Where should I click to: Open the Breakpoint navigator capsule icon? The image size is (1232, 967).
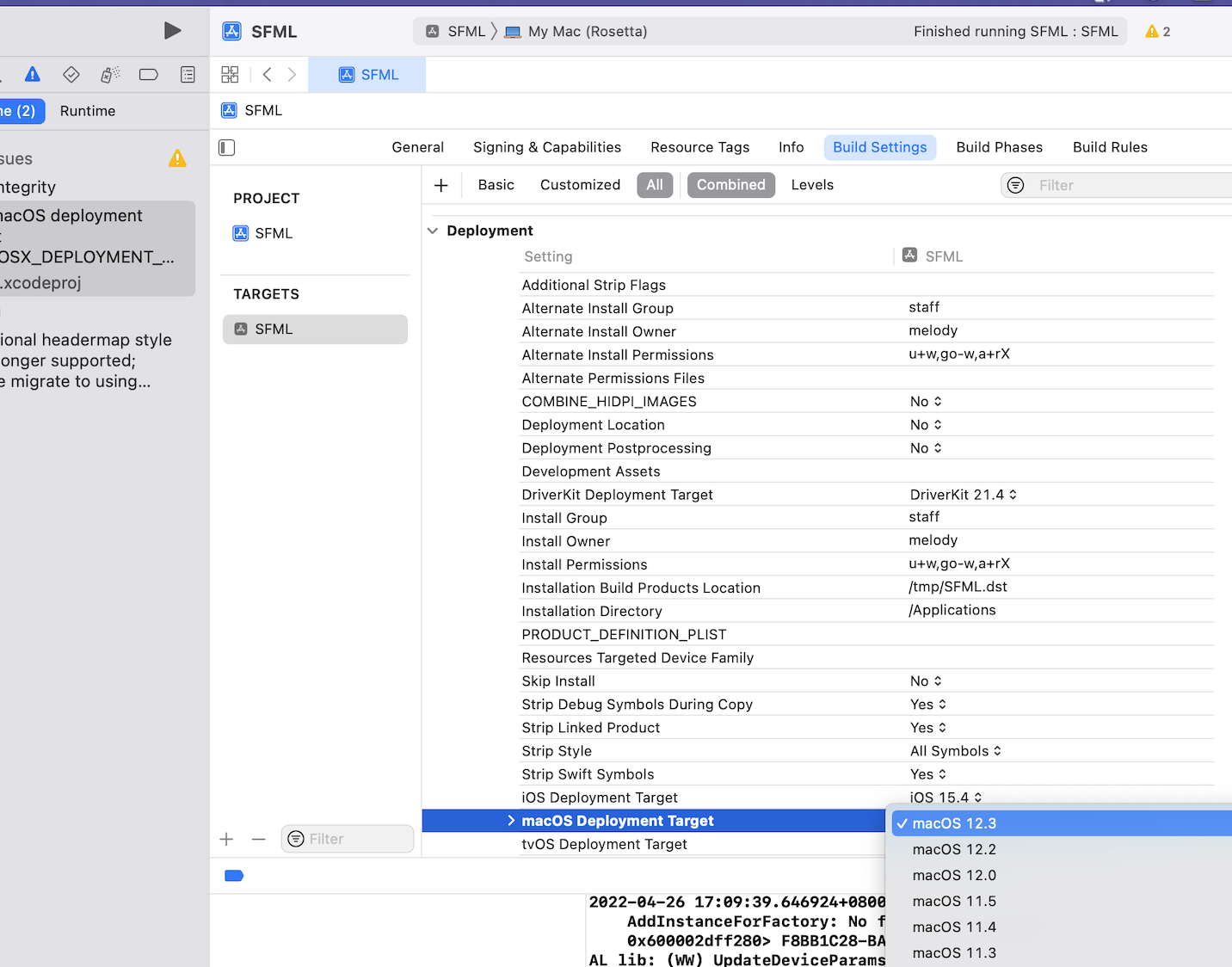(x=148, y=74)
